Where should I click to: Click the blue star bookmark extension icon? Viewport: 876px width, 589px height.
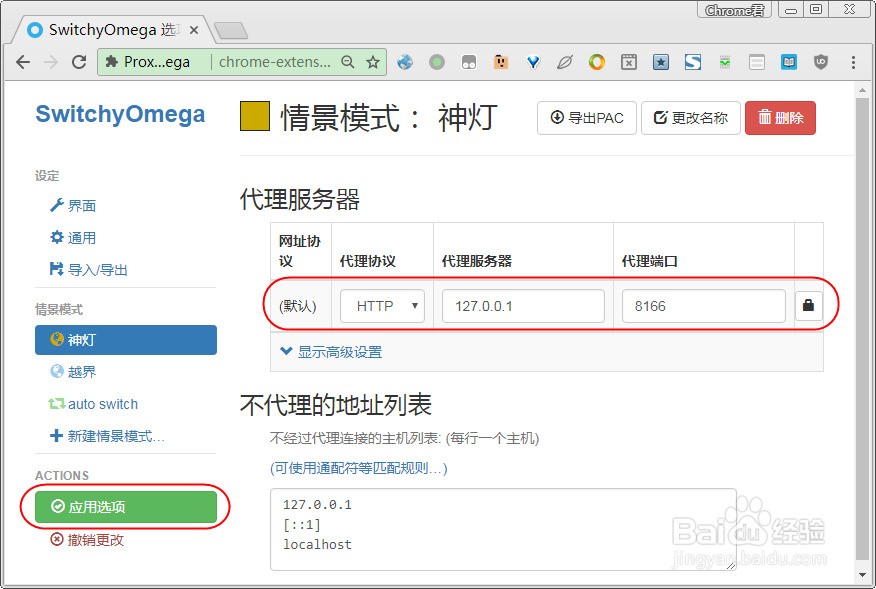(x=661, y=62)
